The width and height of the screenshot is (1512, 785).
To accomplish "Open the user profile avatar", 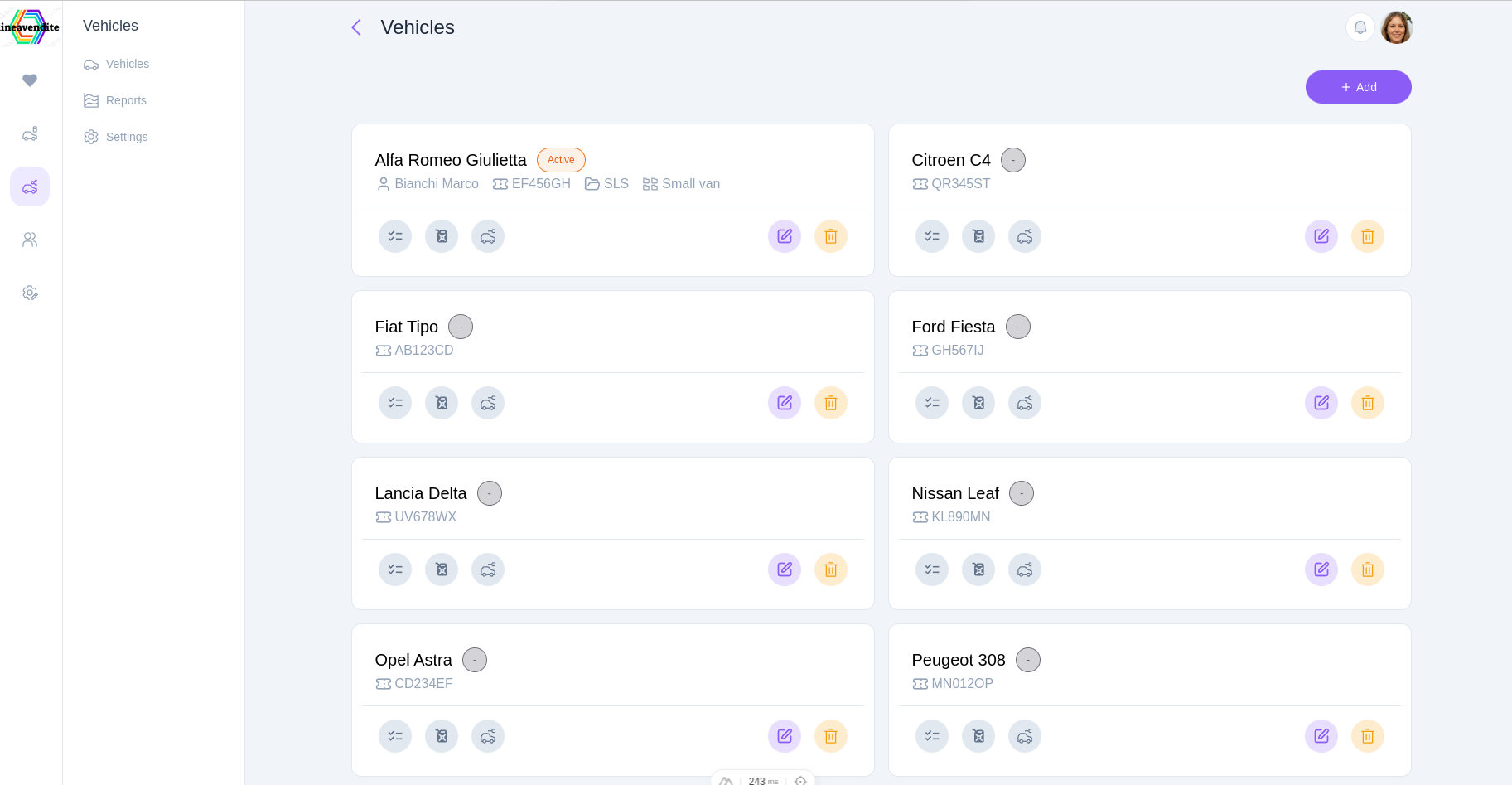I will [x=1397, y=27].
